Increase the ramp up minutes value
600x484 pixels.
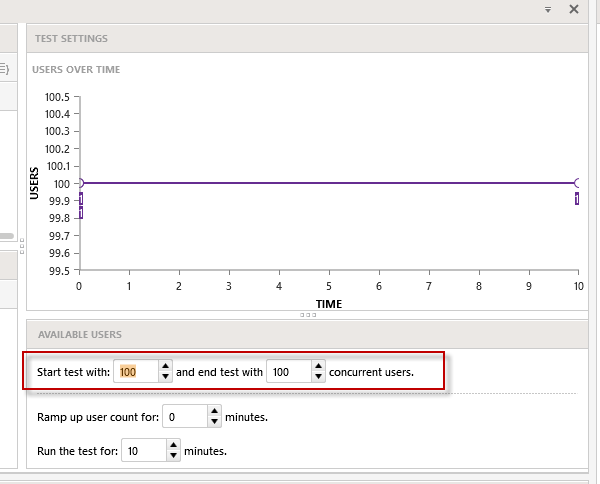click(214, 411)
